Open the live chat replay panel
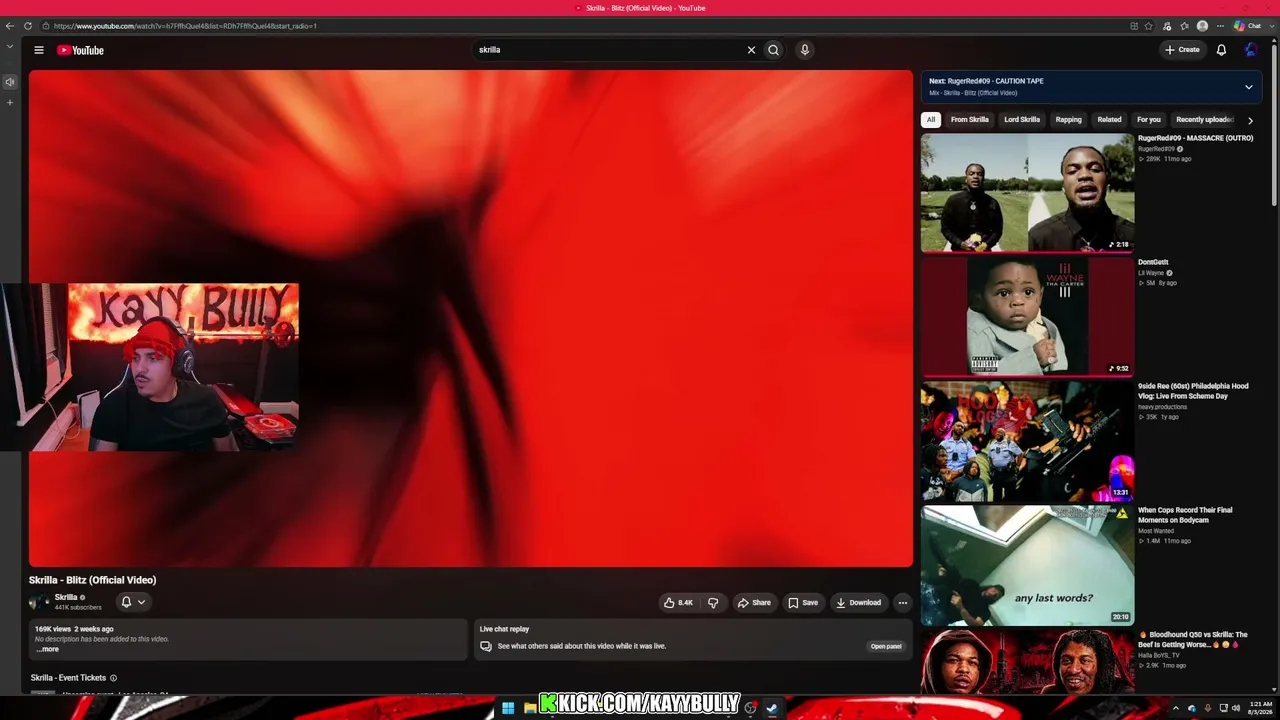This screenshot has width=1280, height=720. [x=886, y=646]
